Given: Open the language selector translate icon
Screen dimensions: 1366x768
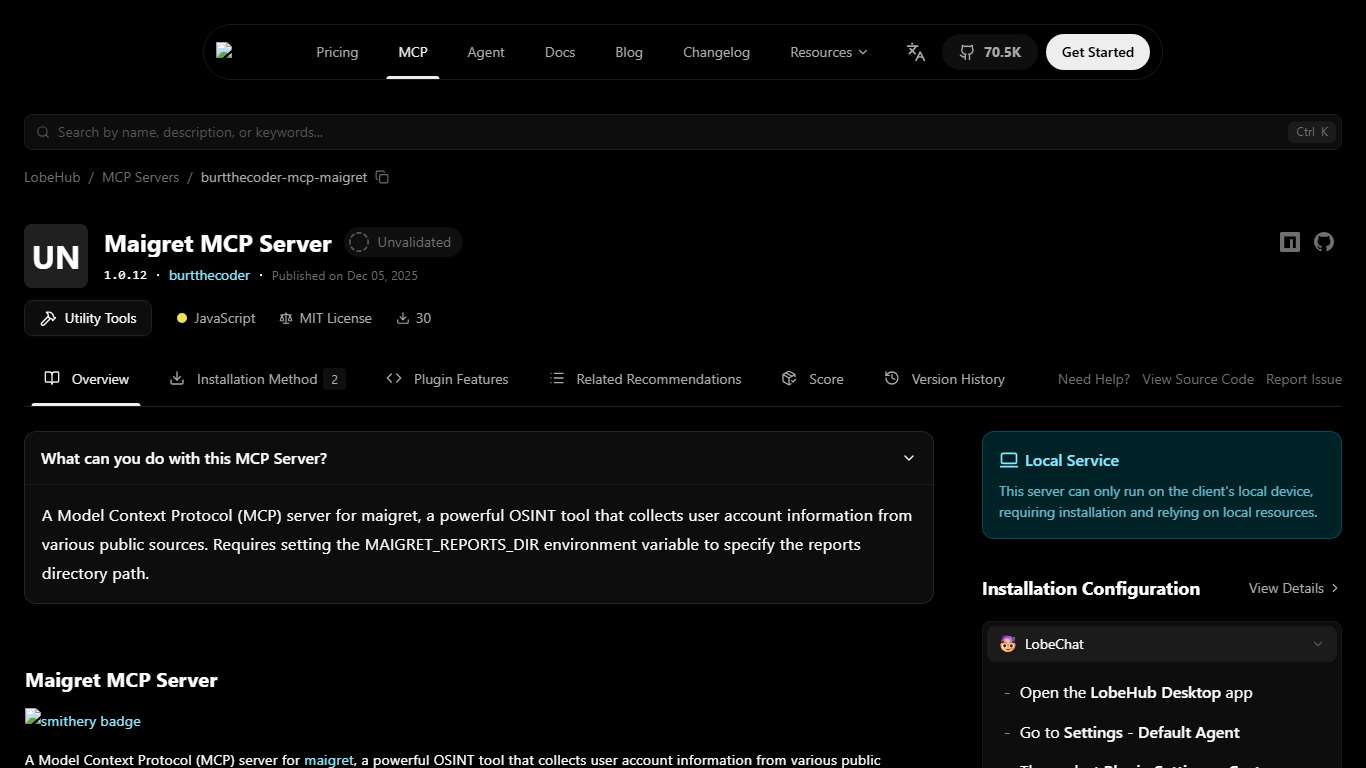Looking at the screenshot, I should (x=915, y=52).
